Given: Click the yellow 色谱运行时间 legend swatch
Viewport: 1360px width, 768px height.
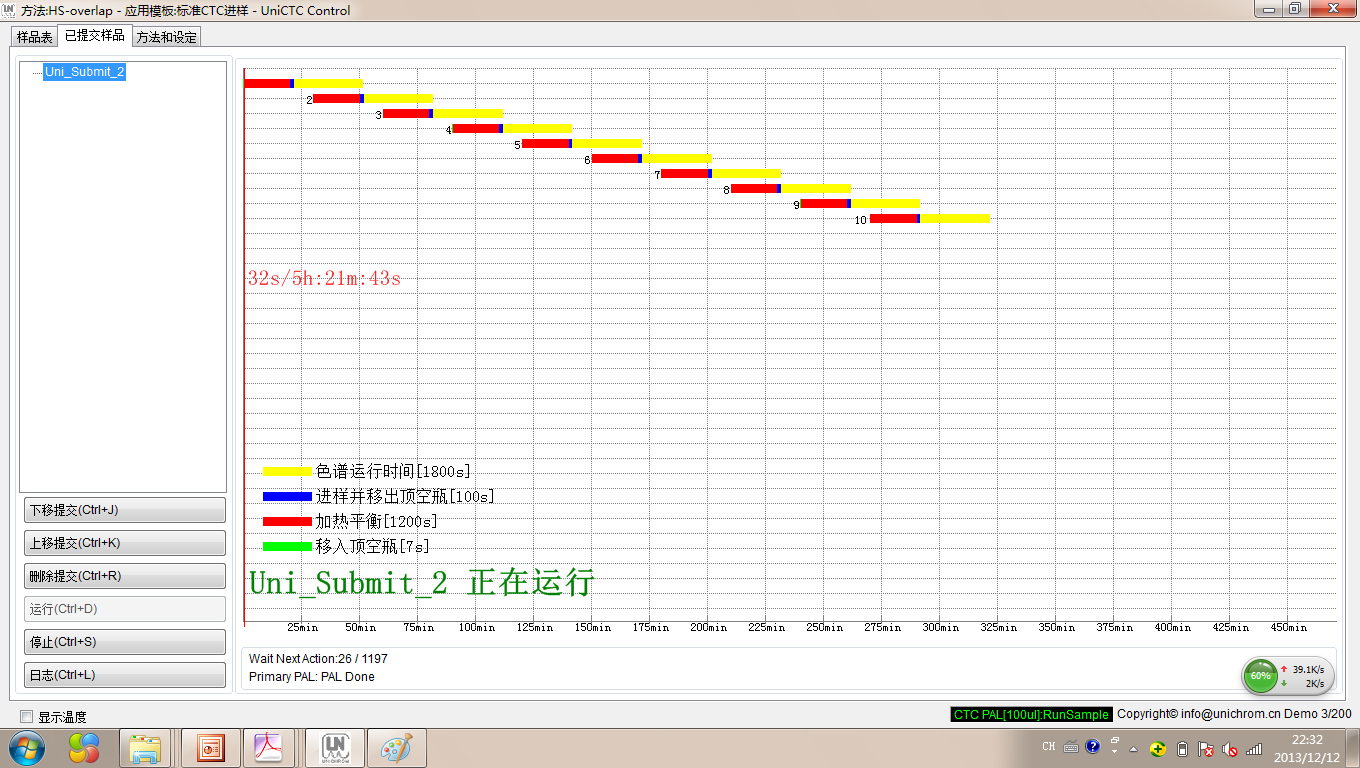Looking at the screenshot, I should pos(287,471).
